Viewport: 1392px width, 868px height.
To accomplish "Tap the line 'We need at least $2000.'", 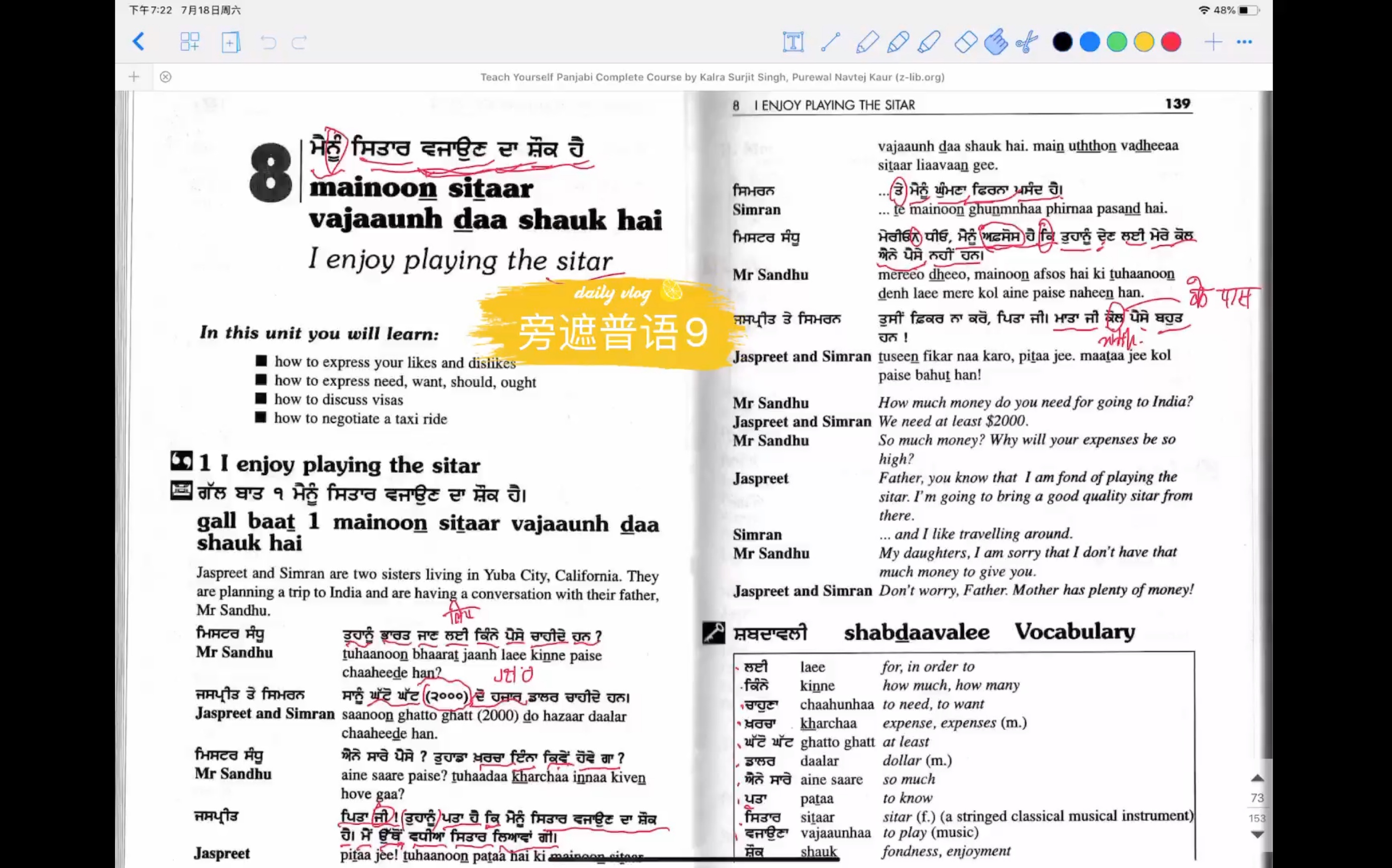I will pyautogui.click(x=953, y=421).
